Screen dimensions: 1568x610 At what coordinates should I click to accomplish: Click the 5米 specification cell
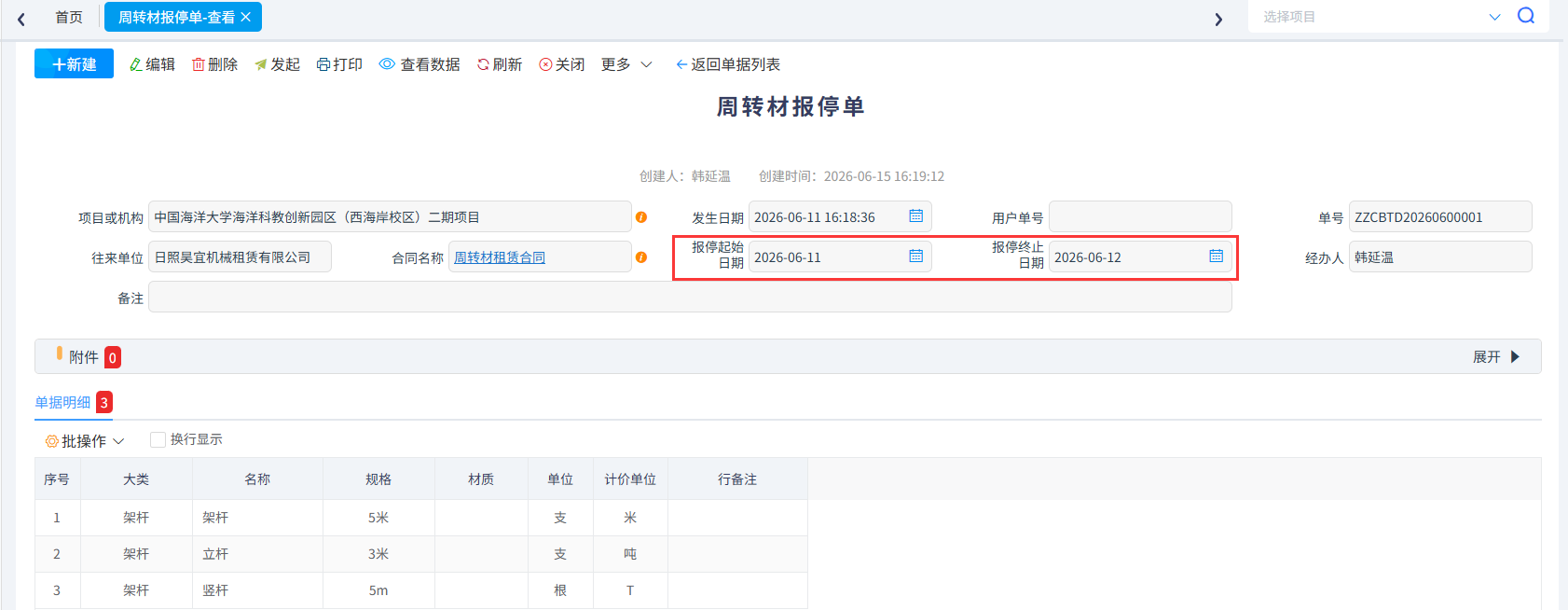click(378, 518)
